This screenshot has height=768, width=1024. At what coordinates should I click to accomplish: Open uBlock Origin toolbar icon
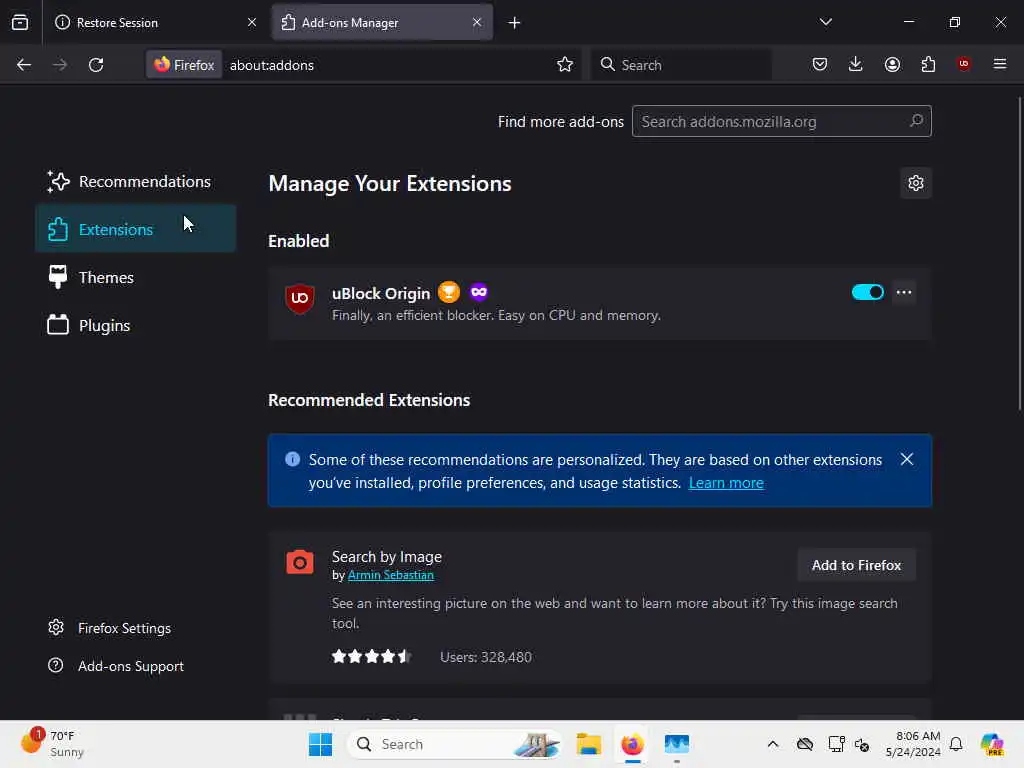(x=963, y=64)
